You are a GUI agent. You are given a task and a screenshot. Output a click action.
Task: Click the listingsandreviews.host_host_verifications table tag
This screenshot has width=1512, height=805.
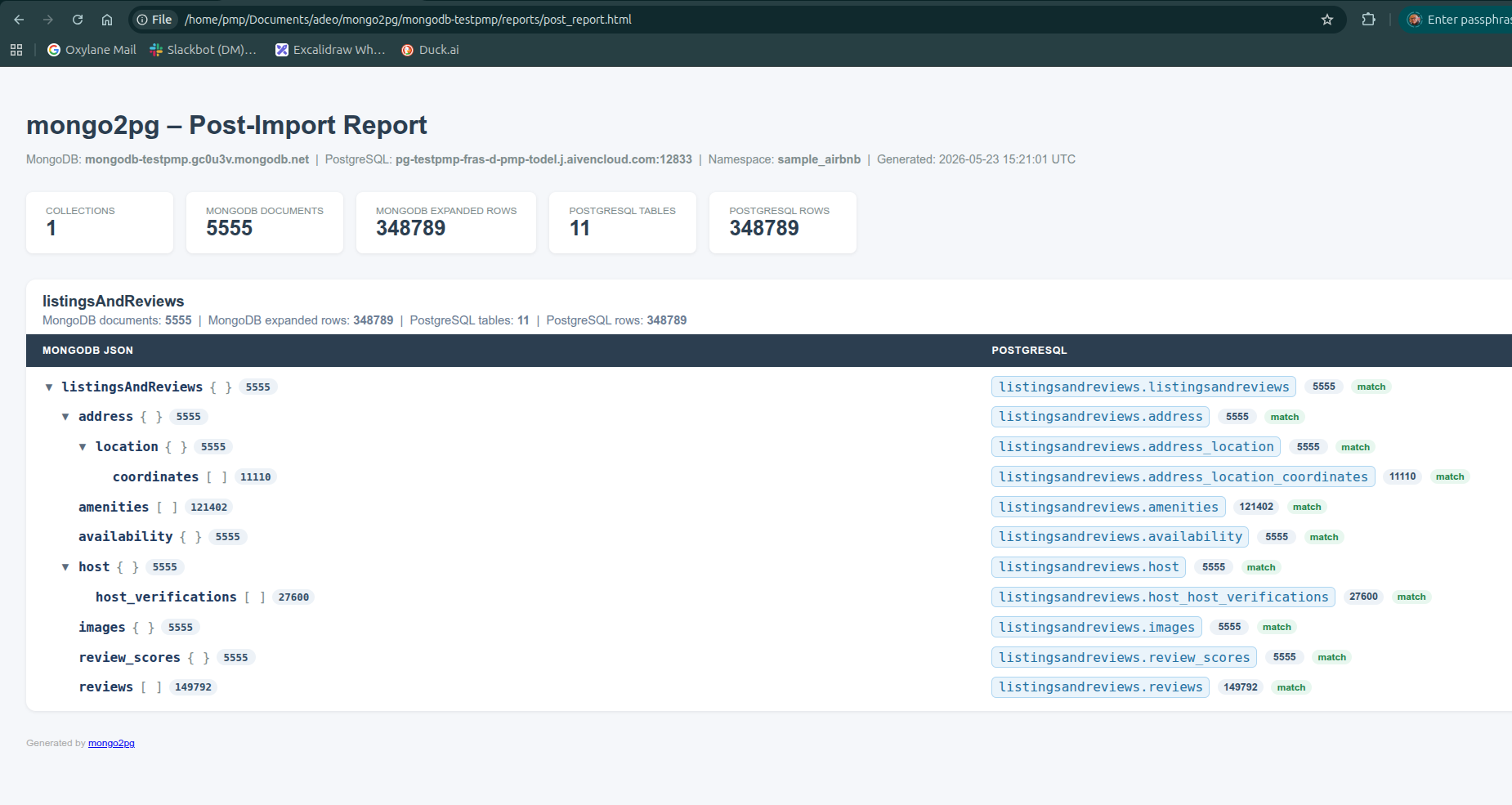pyautogui.click(x=1163, y=597)
